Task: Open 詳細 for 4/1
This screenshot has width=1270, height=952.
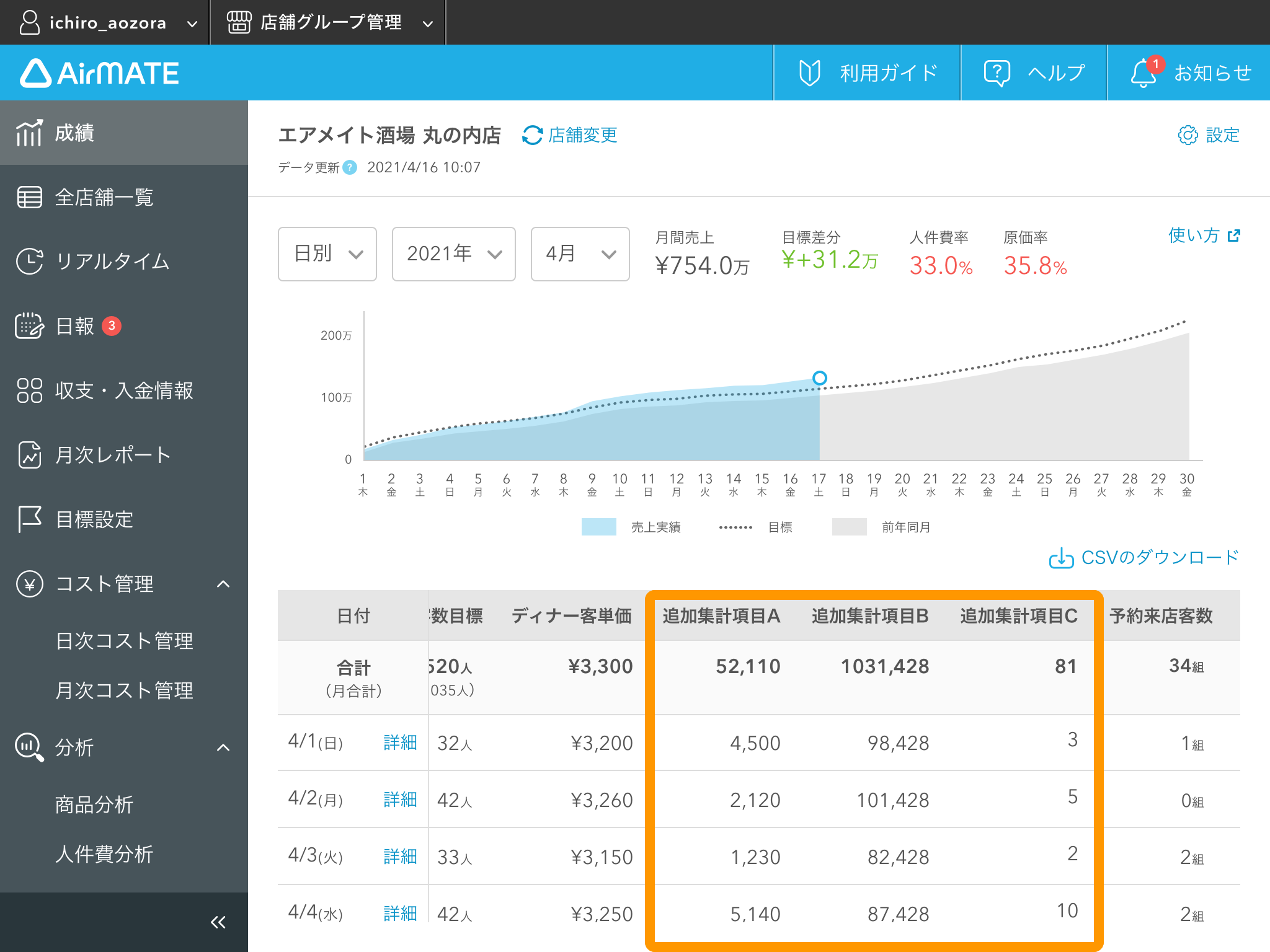Action: point(400,743)
